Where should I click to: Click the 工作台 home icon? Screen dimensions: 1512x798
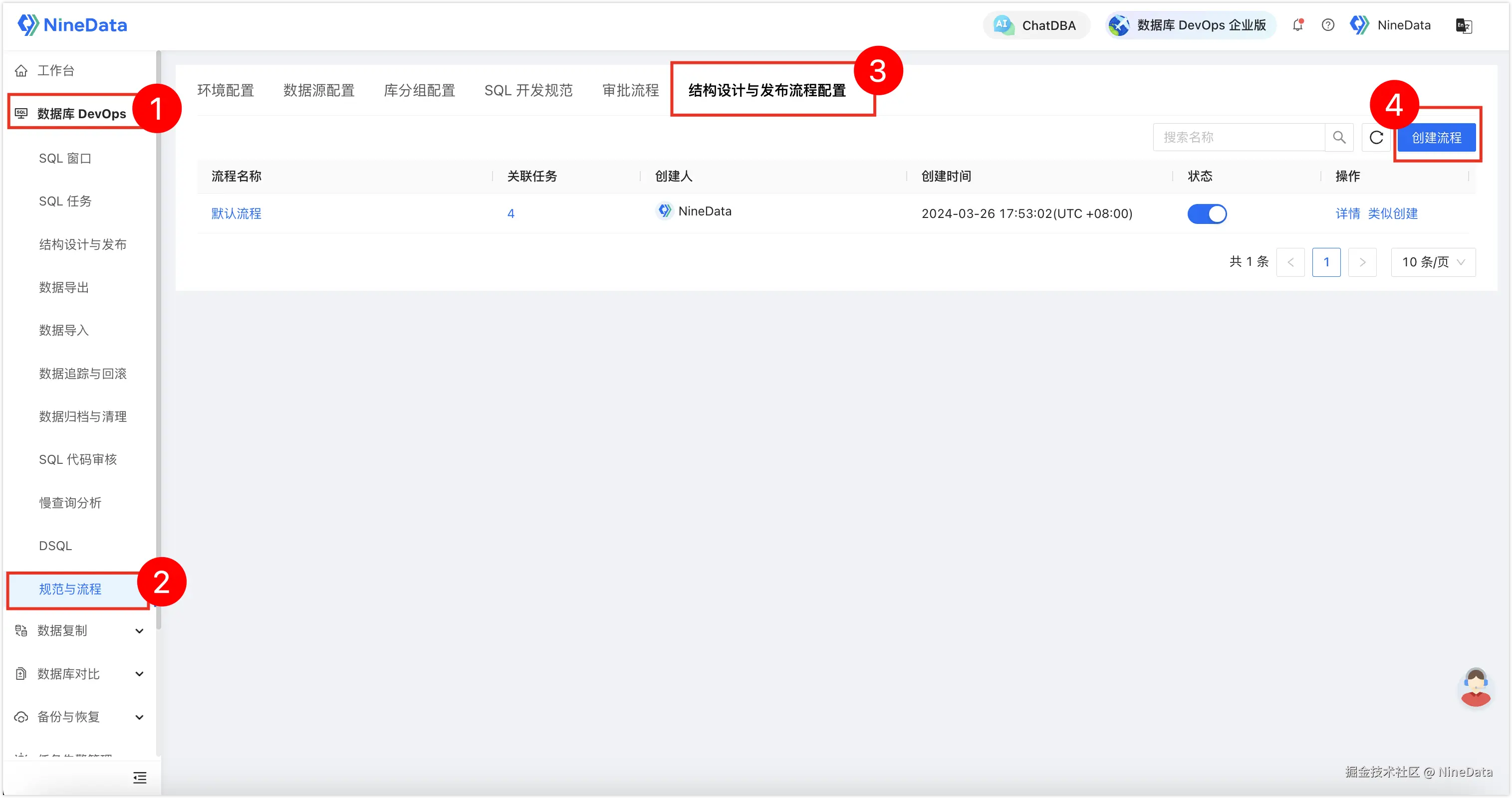[21, 71]
